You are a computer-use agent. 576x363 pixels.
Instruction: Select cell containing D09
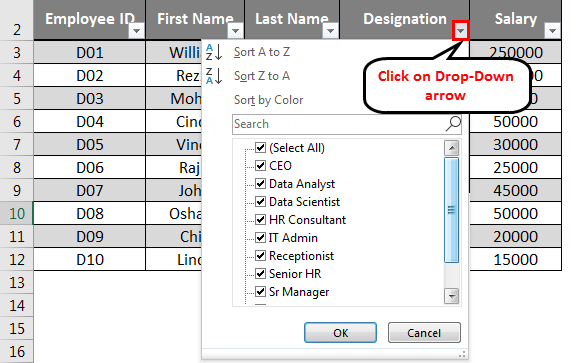[x=90, y=237]
